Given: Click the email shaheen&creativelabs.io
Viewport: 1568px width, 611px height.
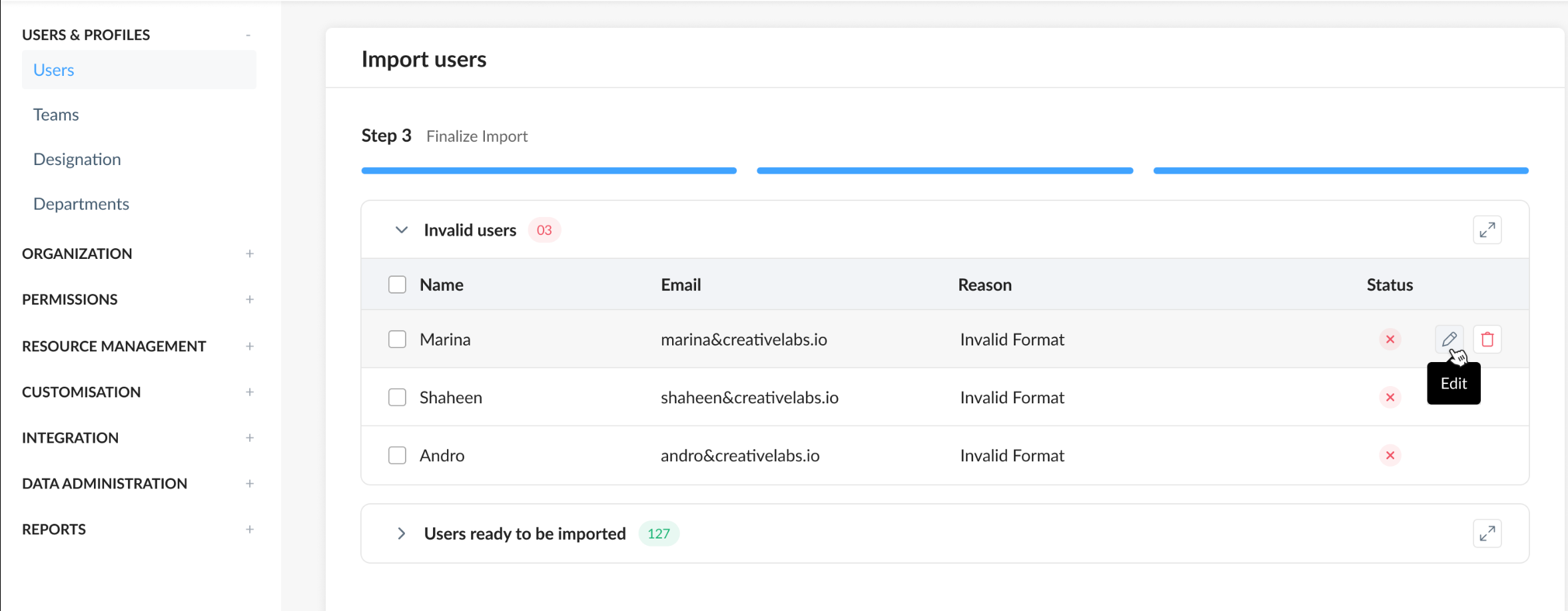Looking at the screenshot, I should click(x=749, y=397).
